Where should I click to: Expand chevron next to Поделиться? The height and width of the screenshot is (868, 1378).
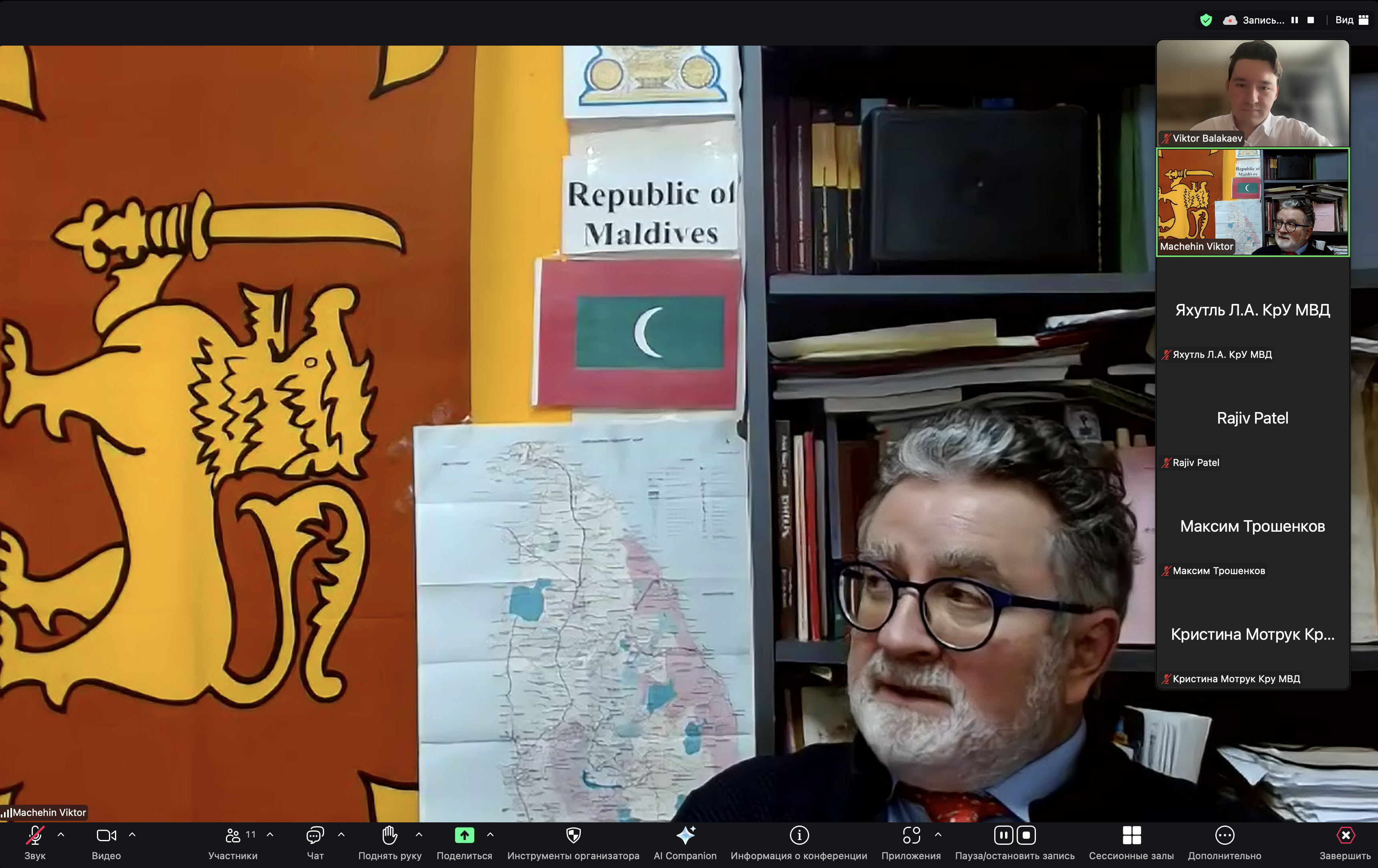click(490, 835)
